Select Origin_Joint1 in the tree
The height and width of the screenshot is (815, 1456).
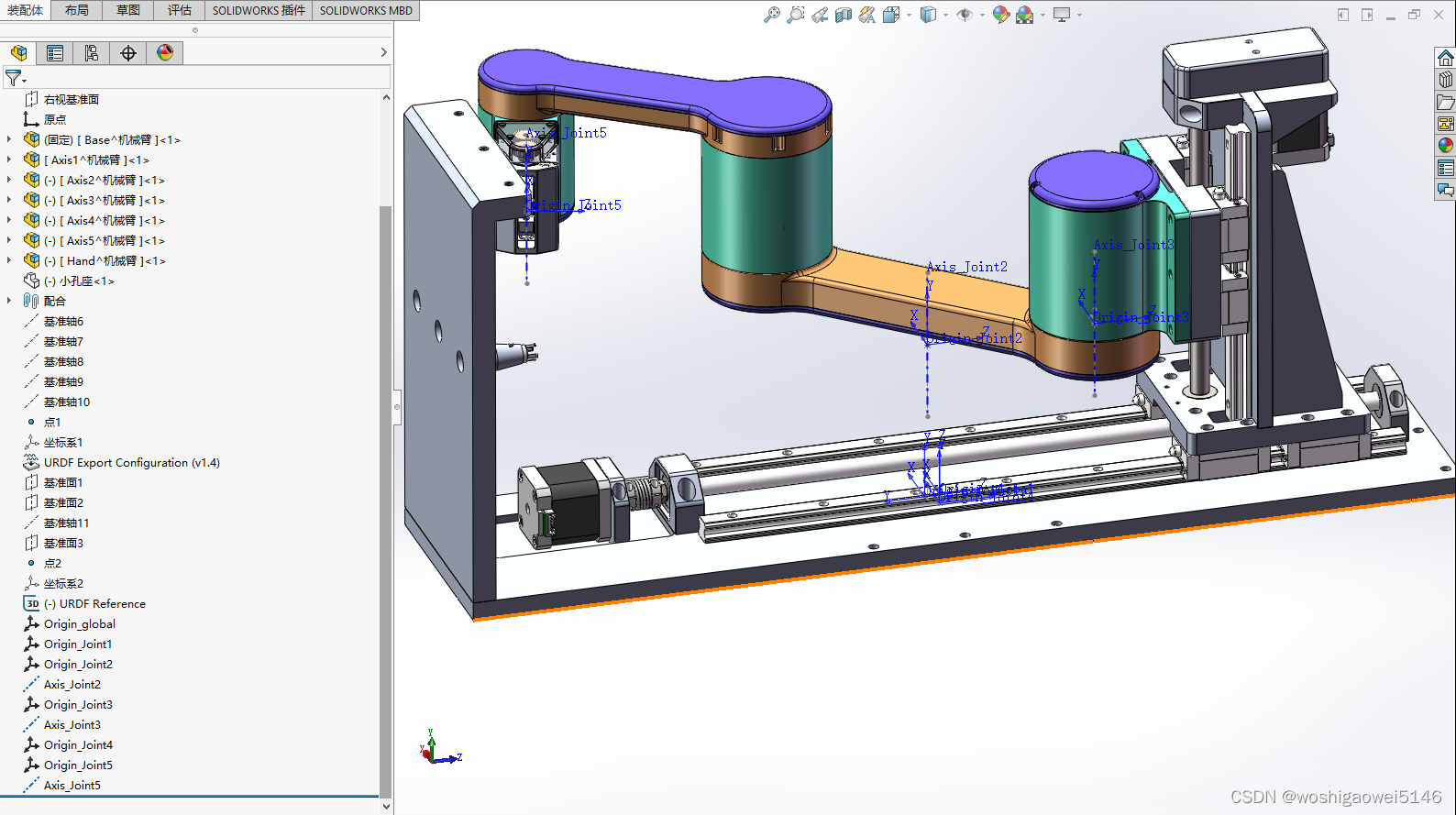78,644
